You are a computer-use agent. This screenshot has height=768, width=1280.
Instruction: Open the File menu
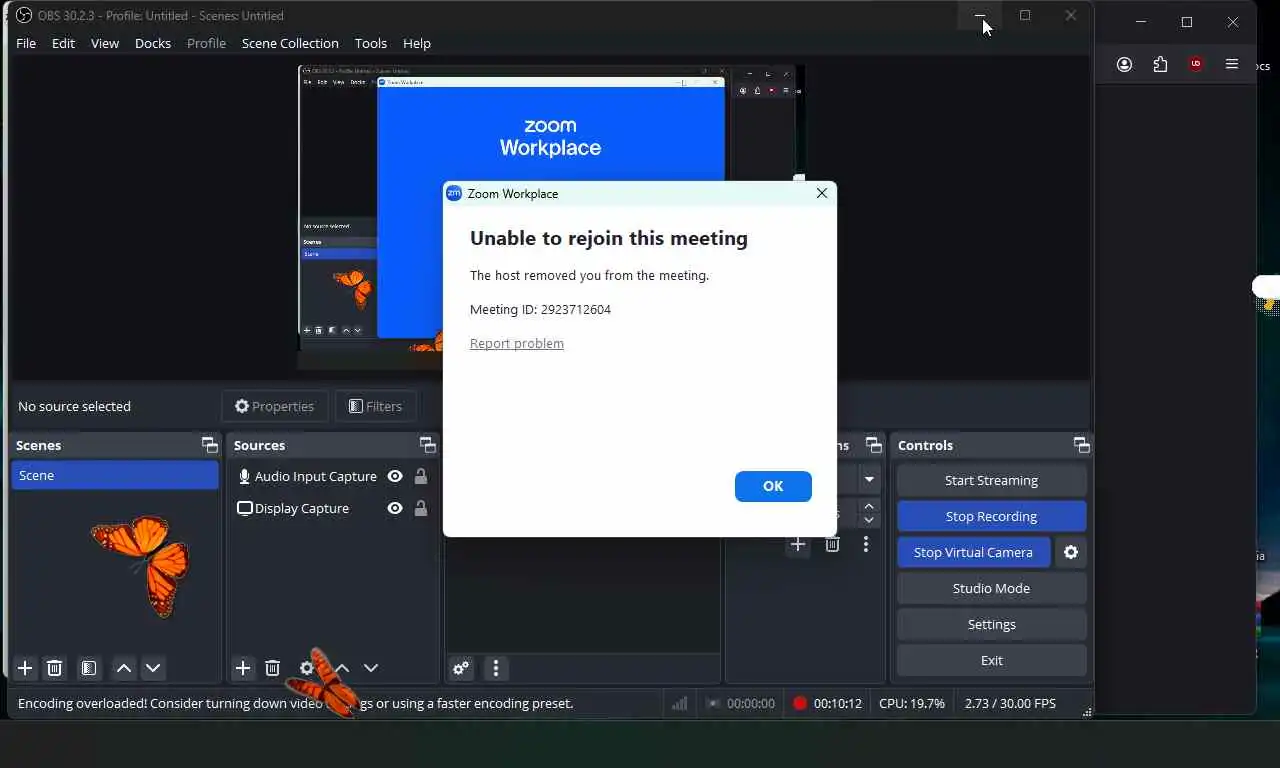(26, 43)
